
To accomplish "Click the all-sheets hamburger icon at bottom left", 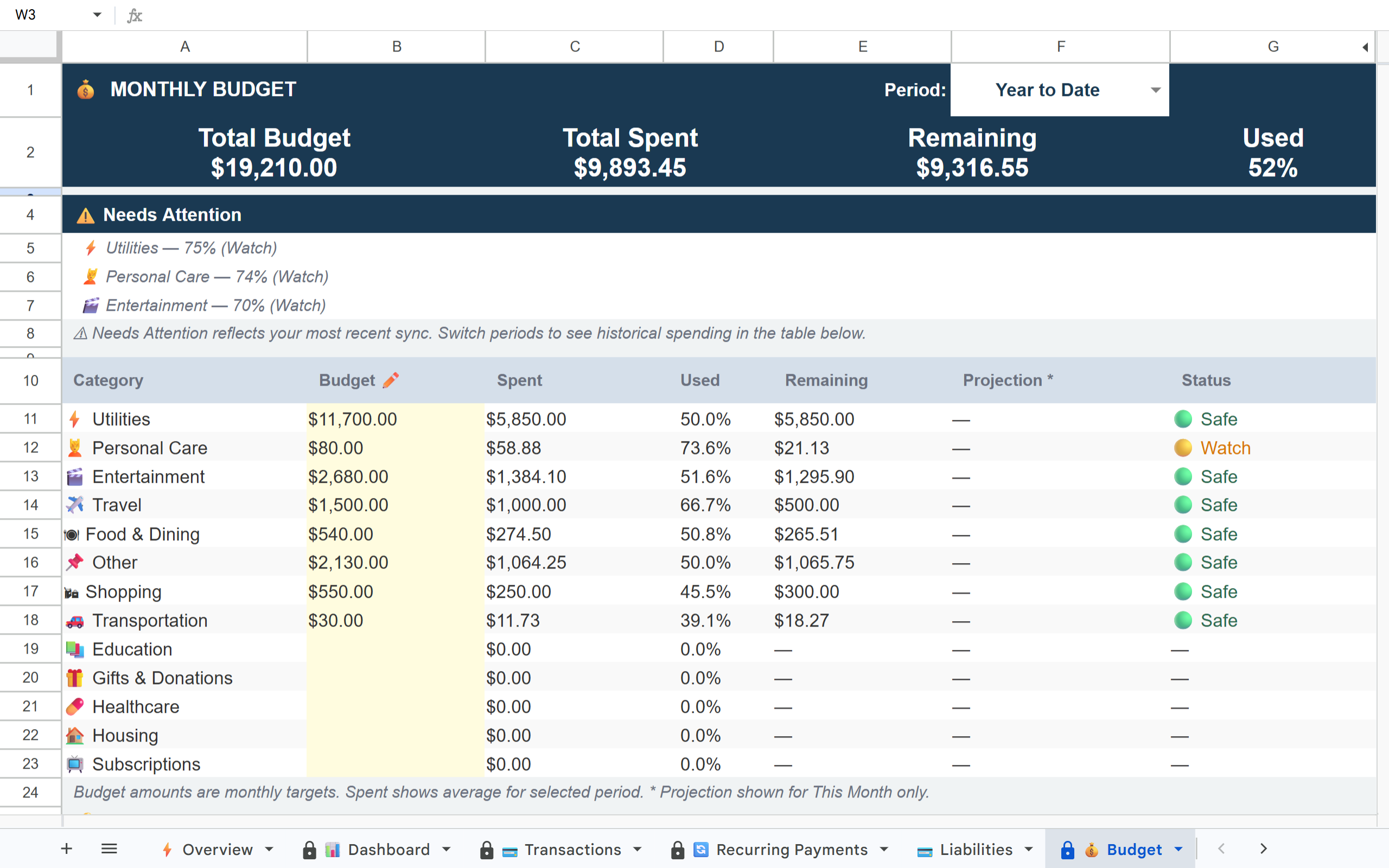I will click(x=109, y=848).
